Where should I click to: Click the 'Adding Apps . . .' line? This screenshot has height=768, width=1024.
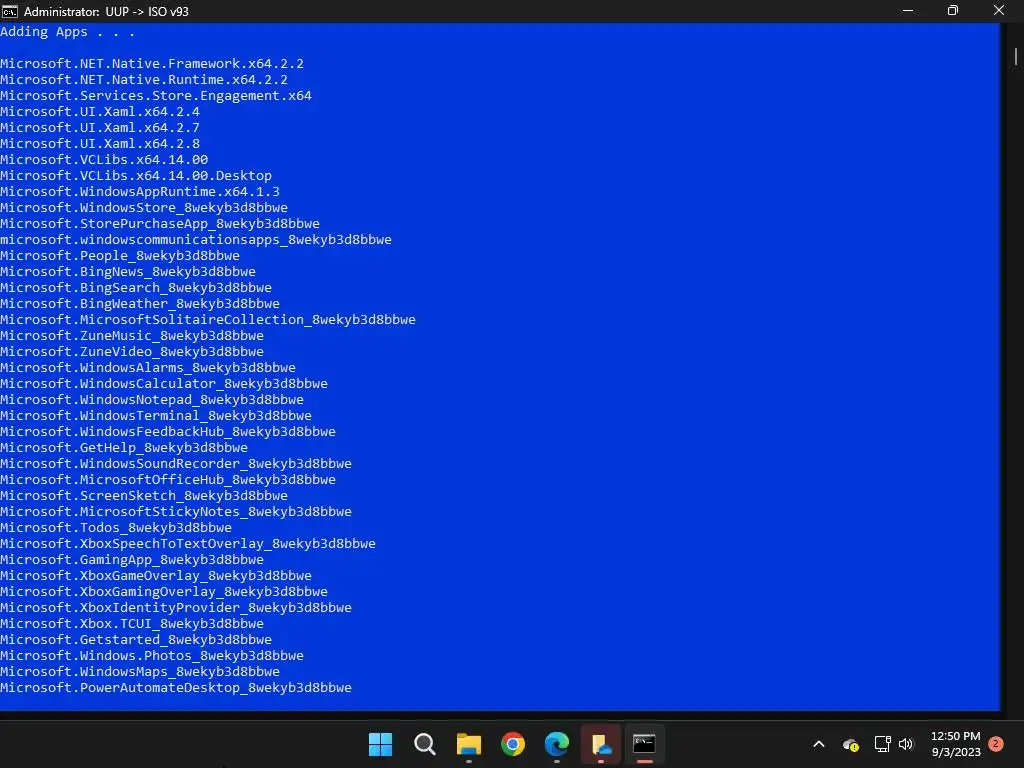click(67, 31)
